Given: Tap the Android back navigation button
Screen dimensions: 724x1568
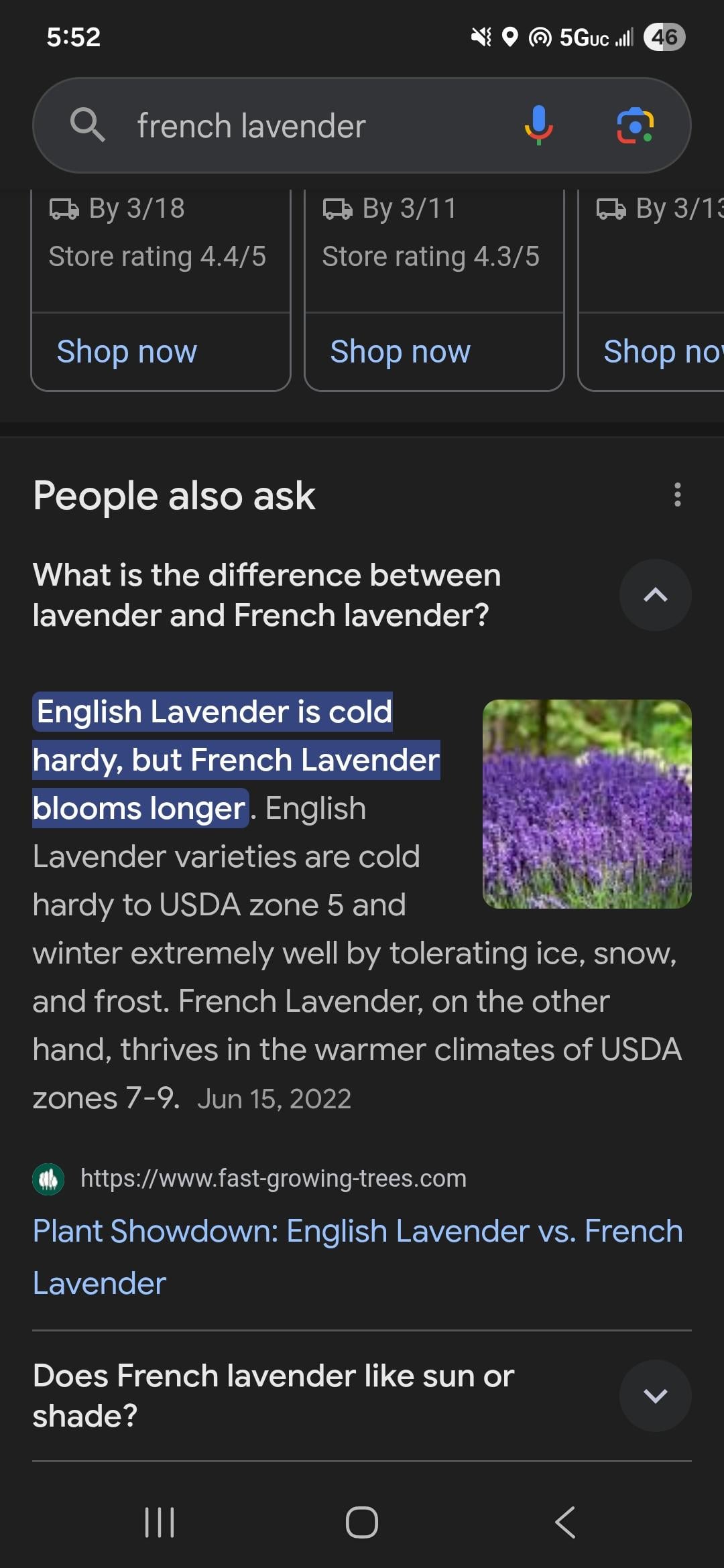Looking at the screenshot, I should 565,1522.
